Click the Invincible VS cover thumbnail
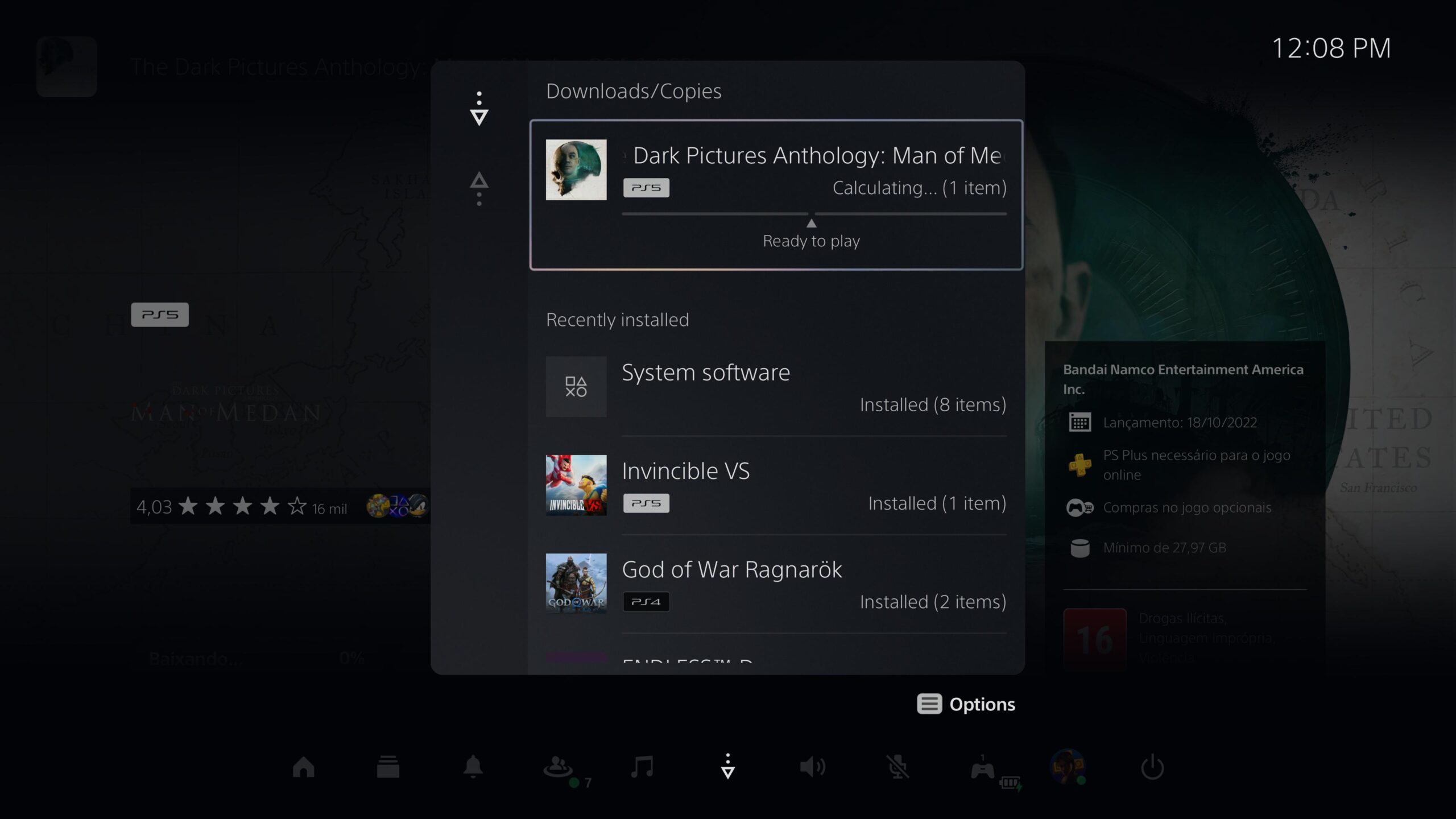This screenshot has height=819, width=1456. point(576,485)
